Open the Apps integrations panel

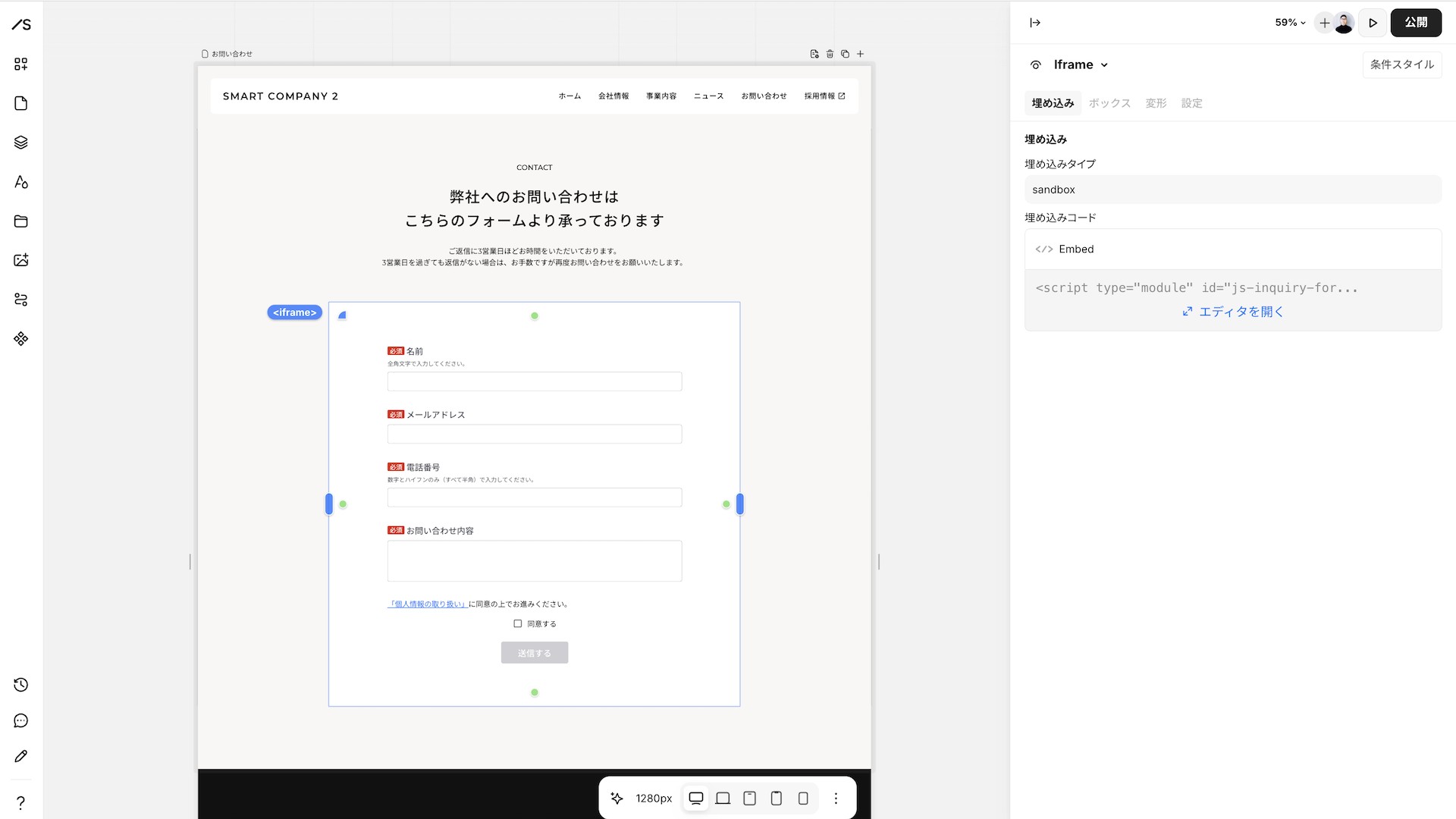pyautogui.click(x=21, y=339)
